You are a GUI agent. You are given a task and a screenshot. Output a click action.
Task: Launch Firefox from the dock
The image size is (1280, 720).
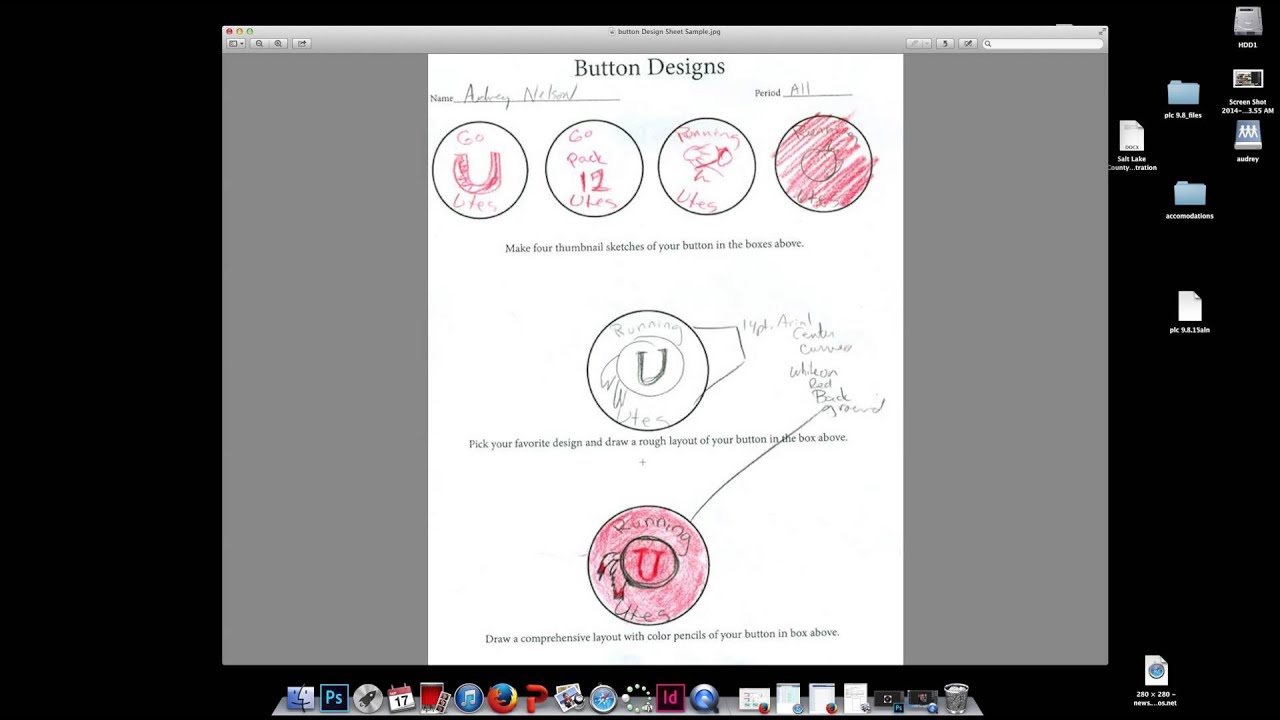coord(502,698)
